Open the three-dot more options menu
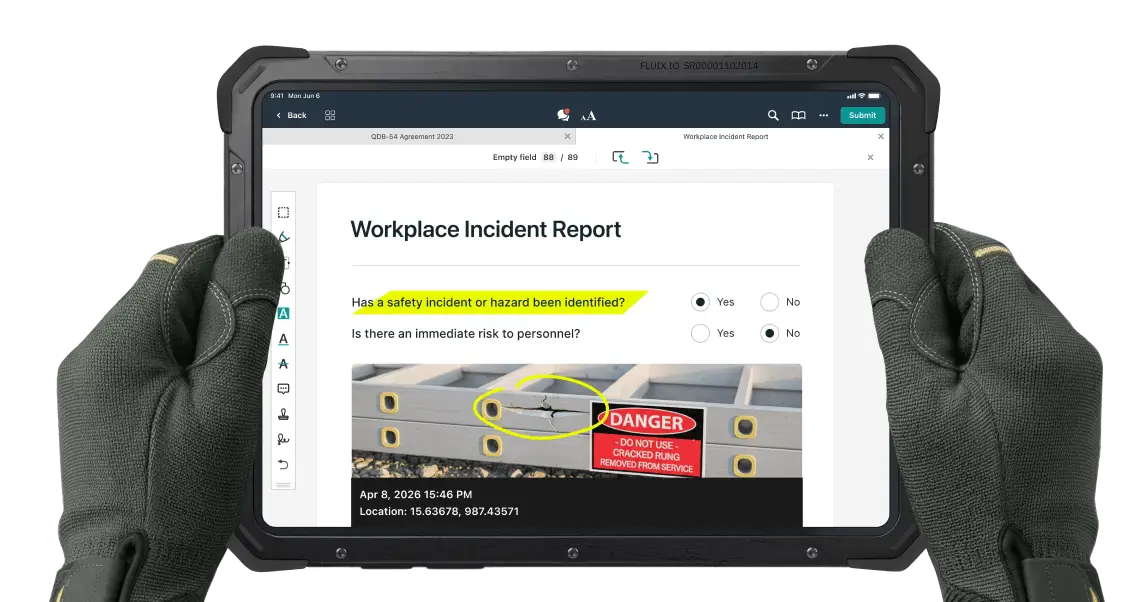This screenshot has width=1141, height=602. pos(823,115)
